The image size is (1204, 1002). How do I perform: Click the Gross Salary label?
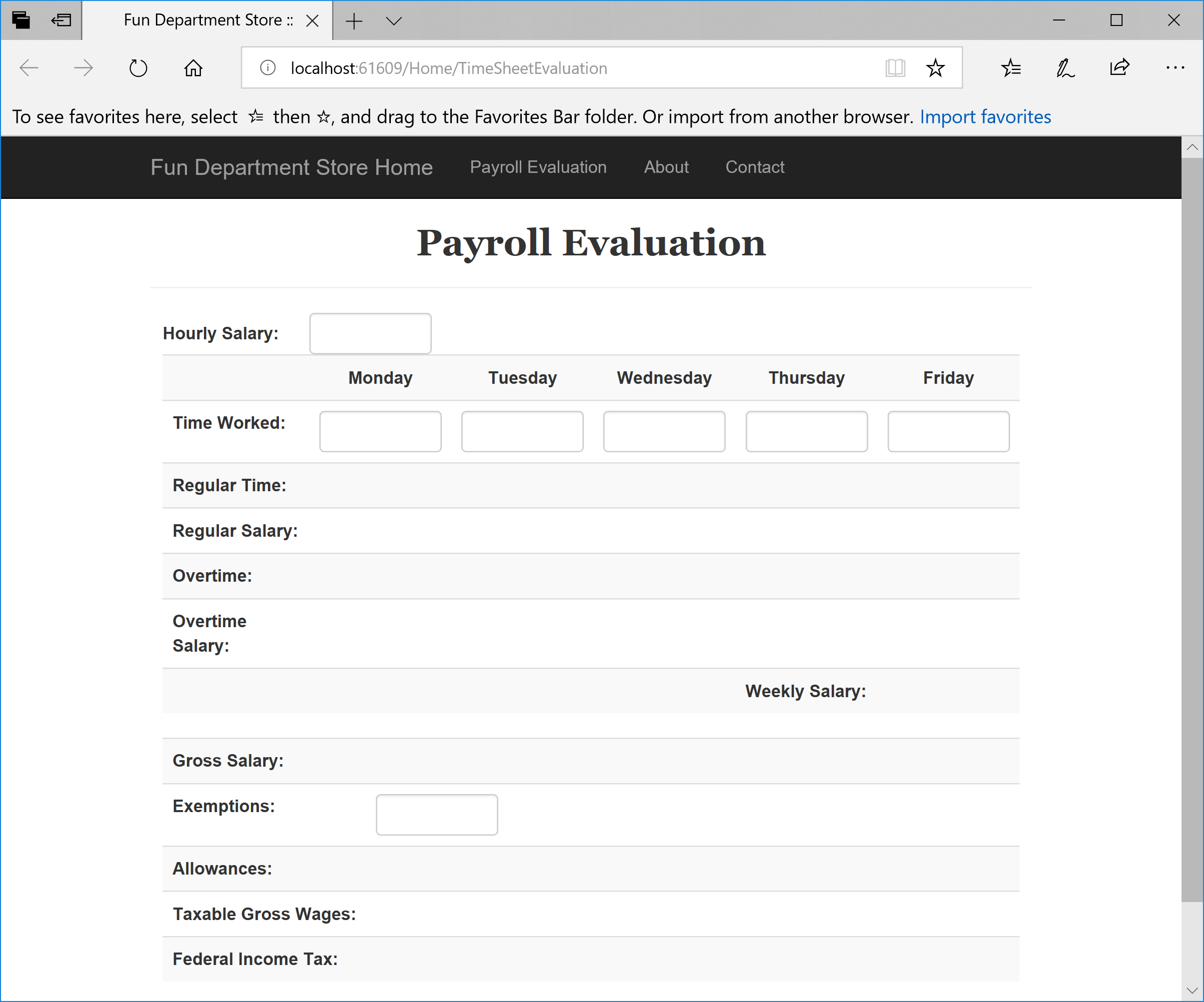click(228, 761)
